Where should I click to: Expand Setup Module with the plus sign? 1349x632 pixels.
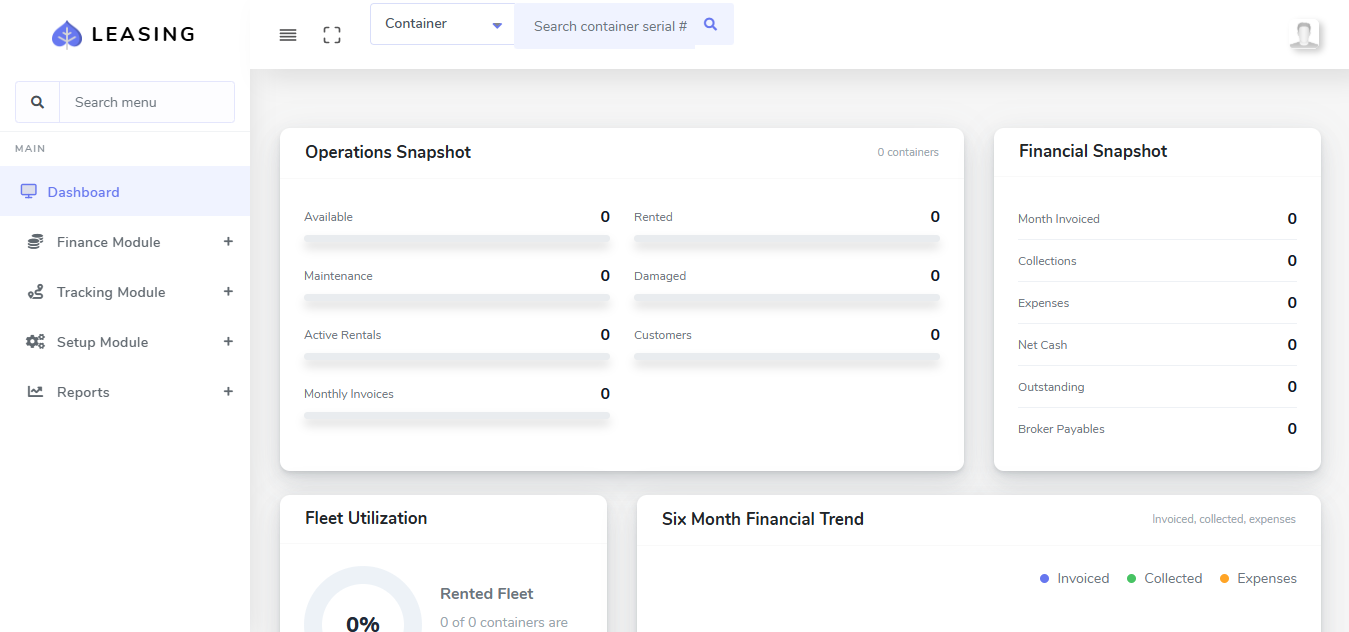pyautogui.click(x=228, y=342)
